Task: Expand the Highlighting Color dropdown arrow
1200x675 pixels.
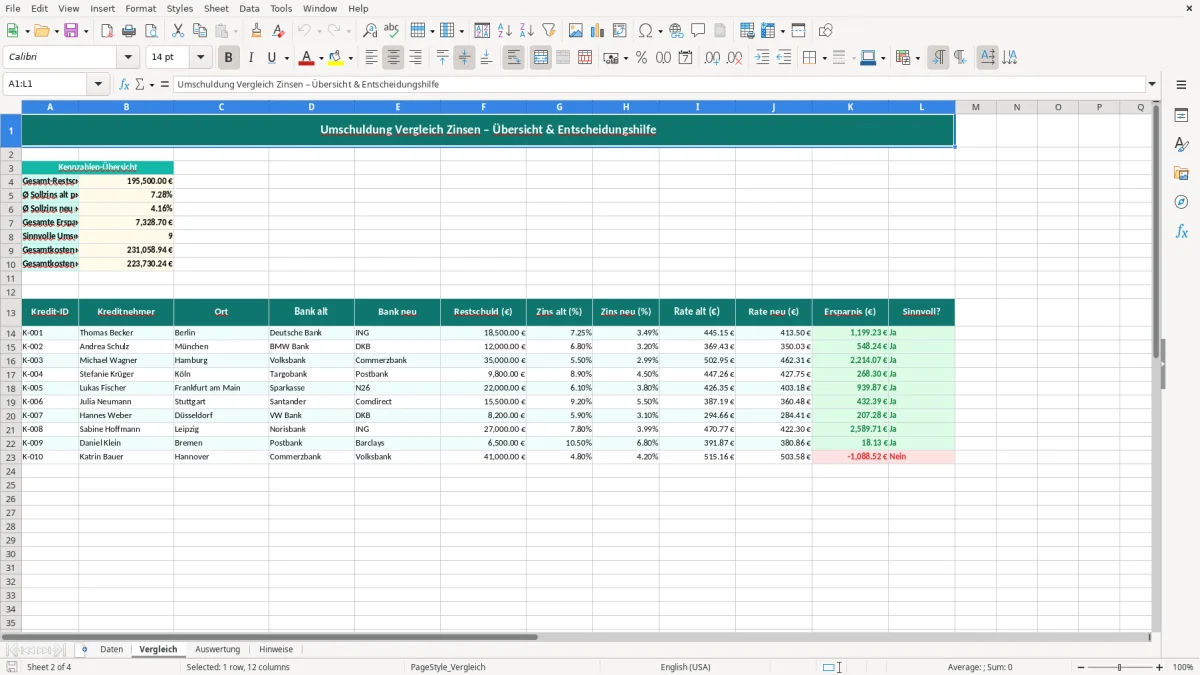Action: point(351,58)
